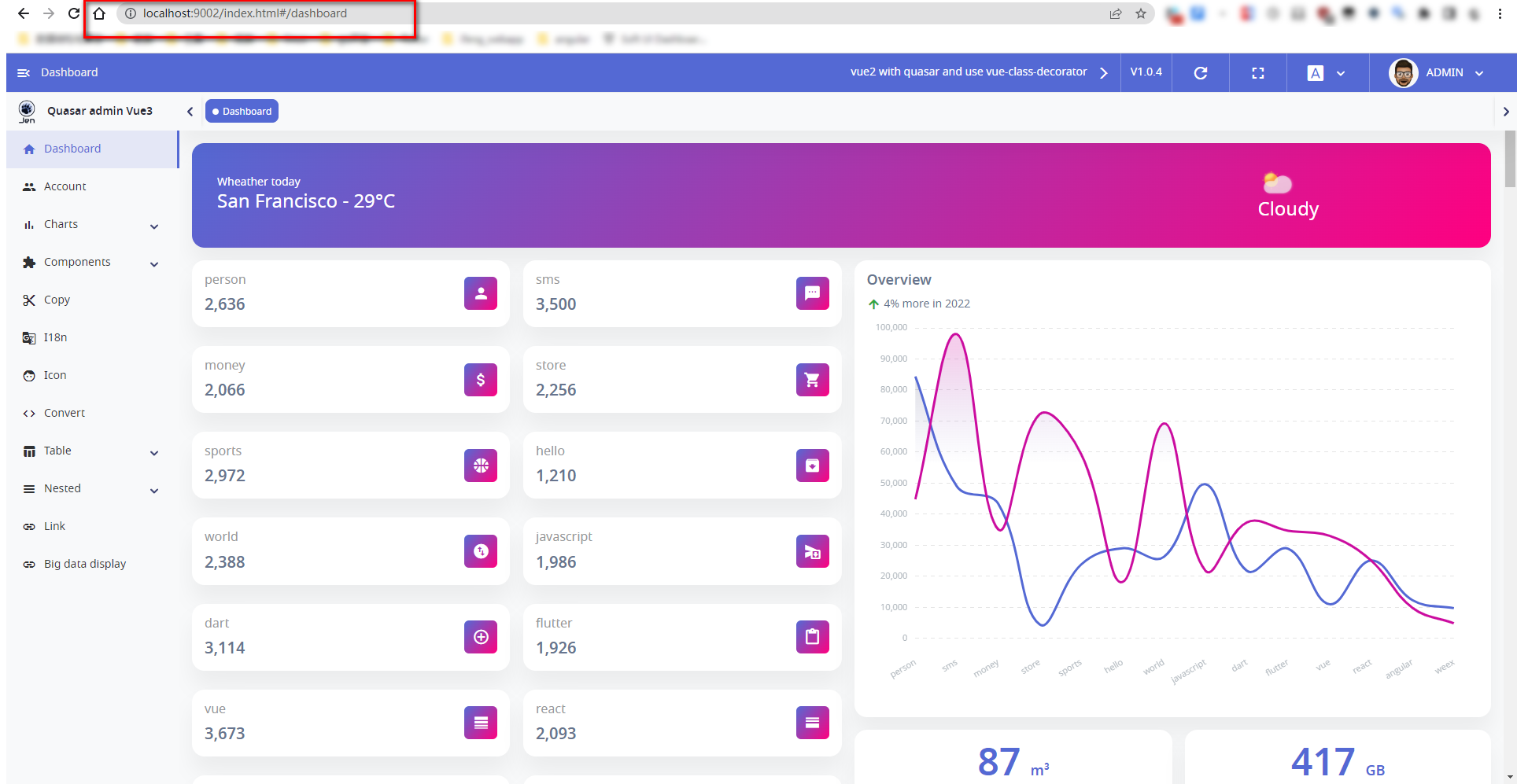Expand the Components sidebar menu
The height and width of the screenshot is (784, 1517).
[92, 262]
